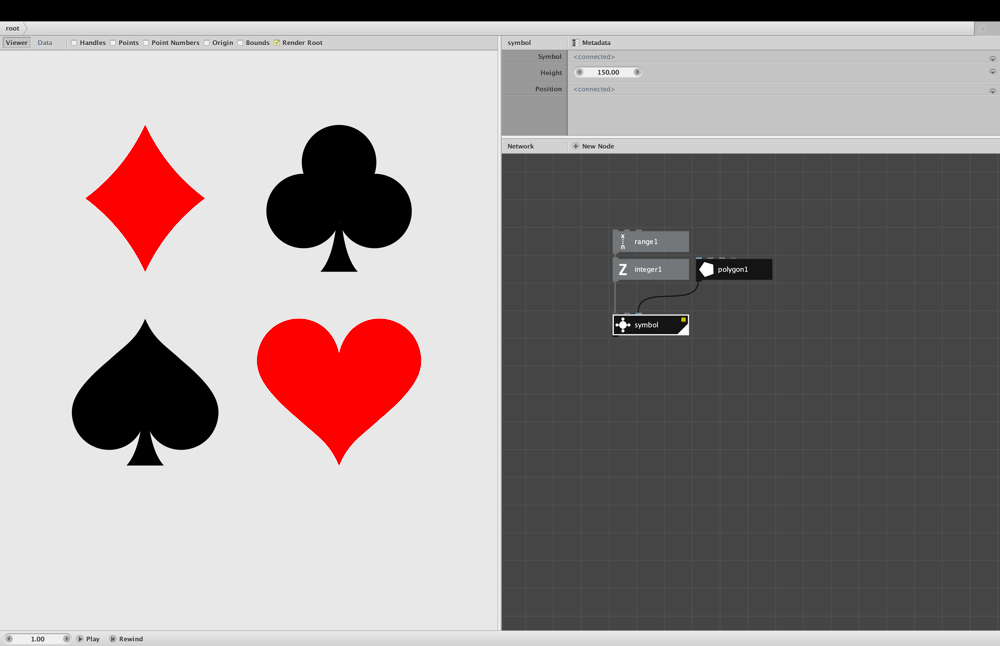This screenshot has width=1000, height=646.
Task: Switch to the Viewer tab
Action: [x=17, y=43]
